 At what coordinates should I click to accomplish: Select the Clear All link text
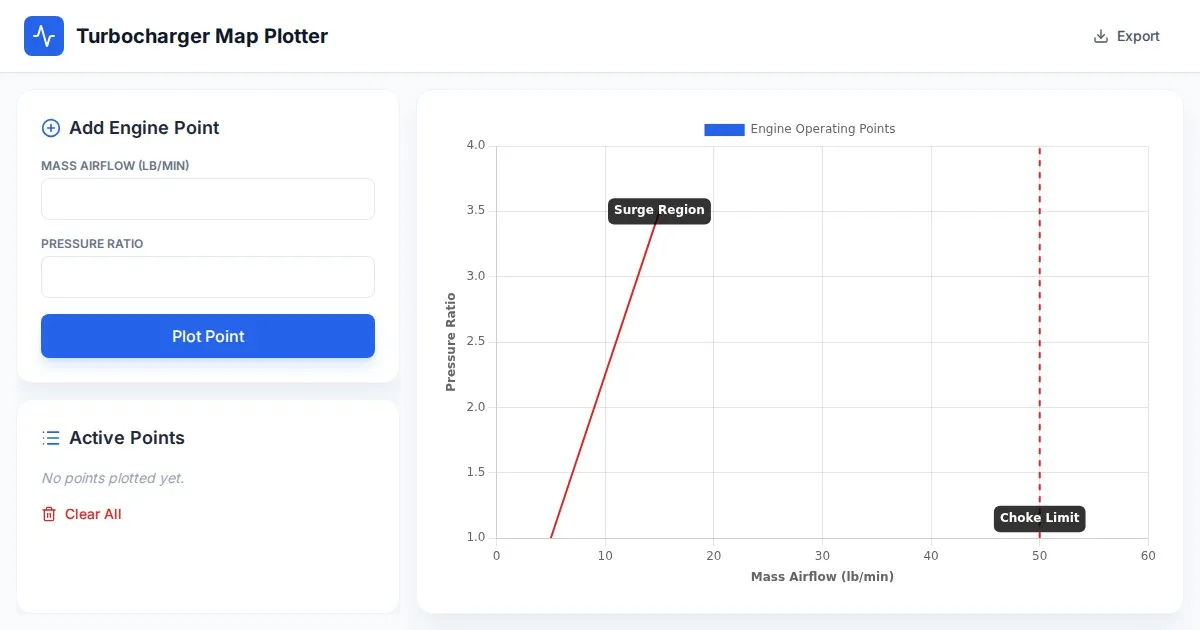pyautogui.click(x=93, y=514)
